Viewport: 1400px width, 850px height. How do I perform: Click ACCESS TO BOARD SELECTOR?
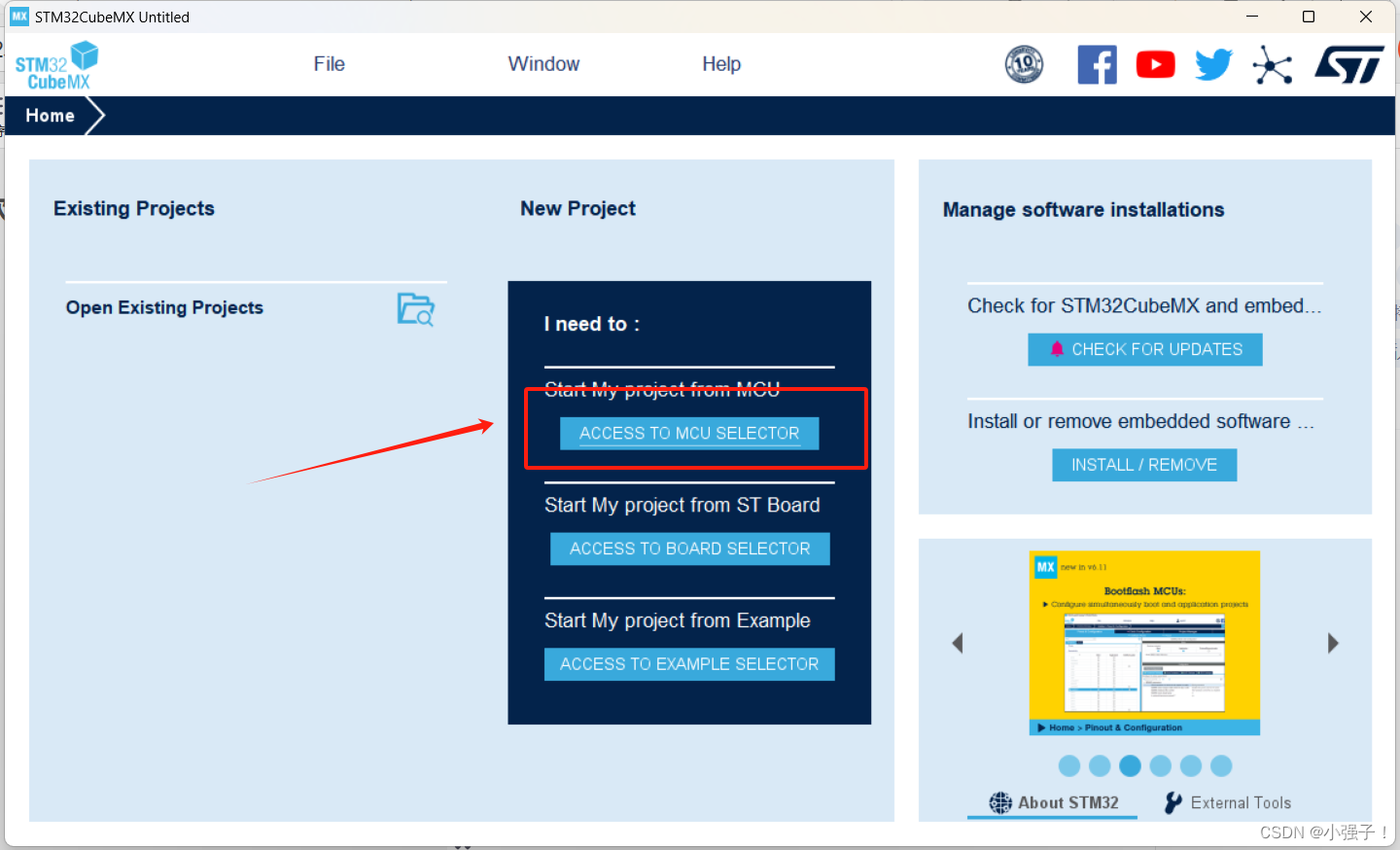click(x=689, y=549)
